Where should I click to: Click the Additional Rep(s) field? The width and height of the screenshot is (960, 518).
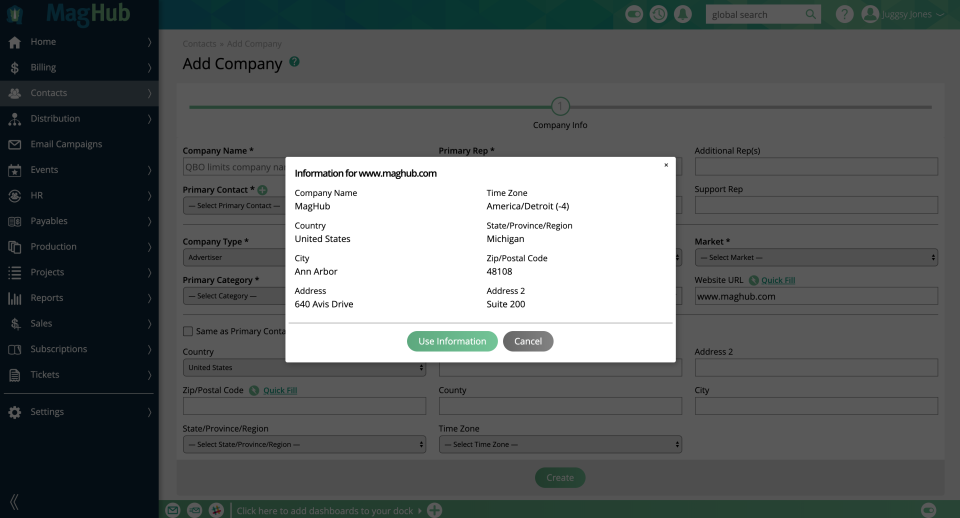click(x=816, y=167)
